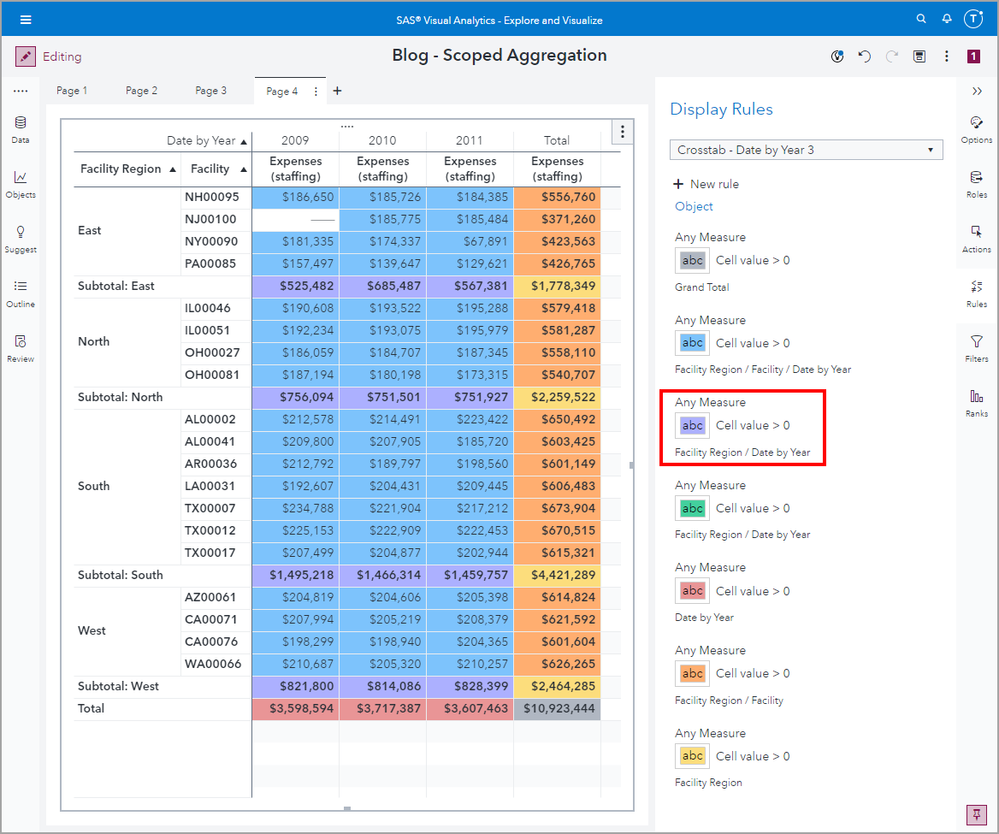Open the Suggest pane

[20, 239]
